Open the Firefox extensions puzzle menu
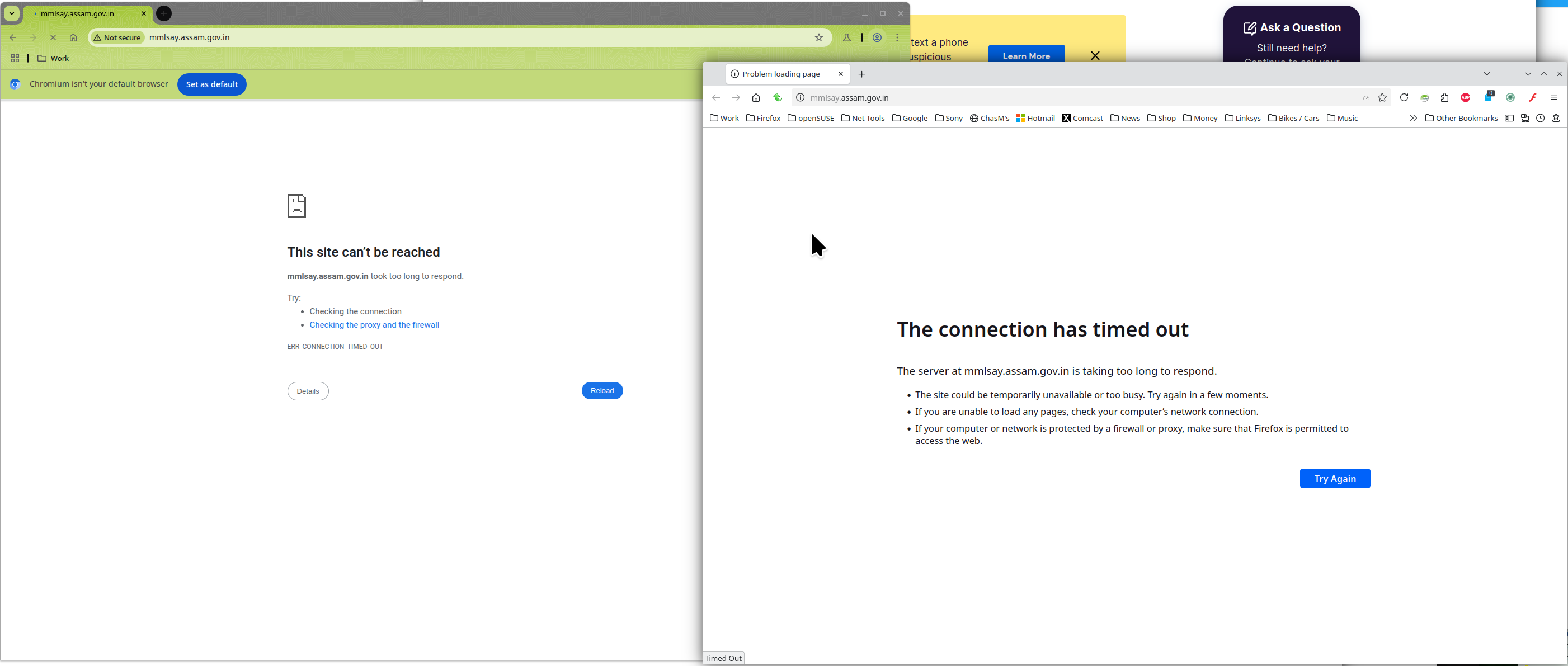This screenshot has width=1568, height=666. pyautogui.click(x=1444, y=98)
